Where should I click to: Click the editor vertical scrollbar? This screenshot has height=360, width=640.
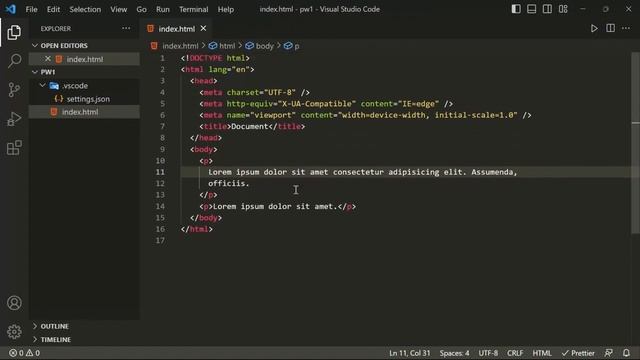pyautogui.click(x=636, y=143)
